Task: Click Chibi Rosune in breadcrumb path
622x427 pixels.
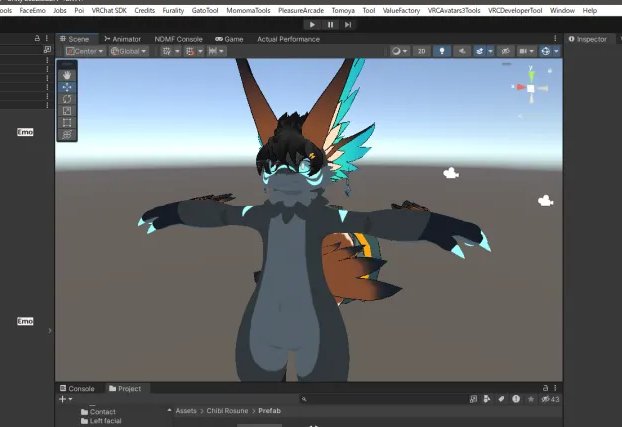Action: [x=227, y=411]
